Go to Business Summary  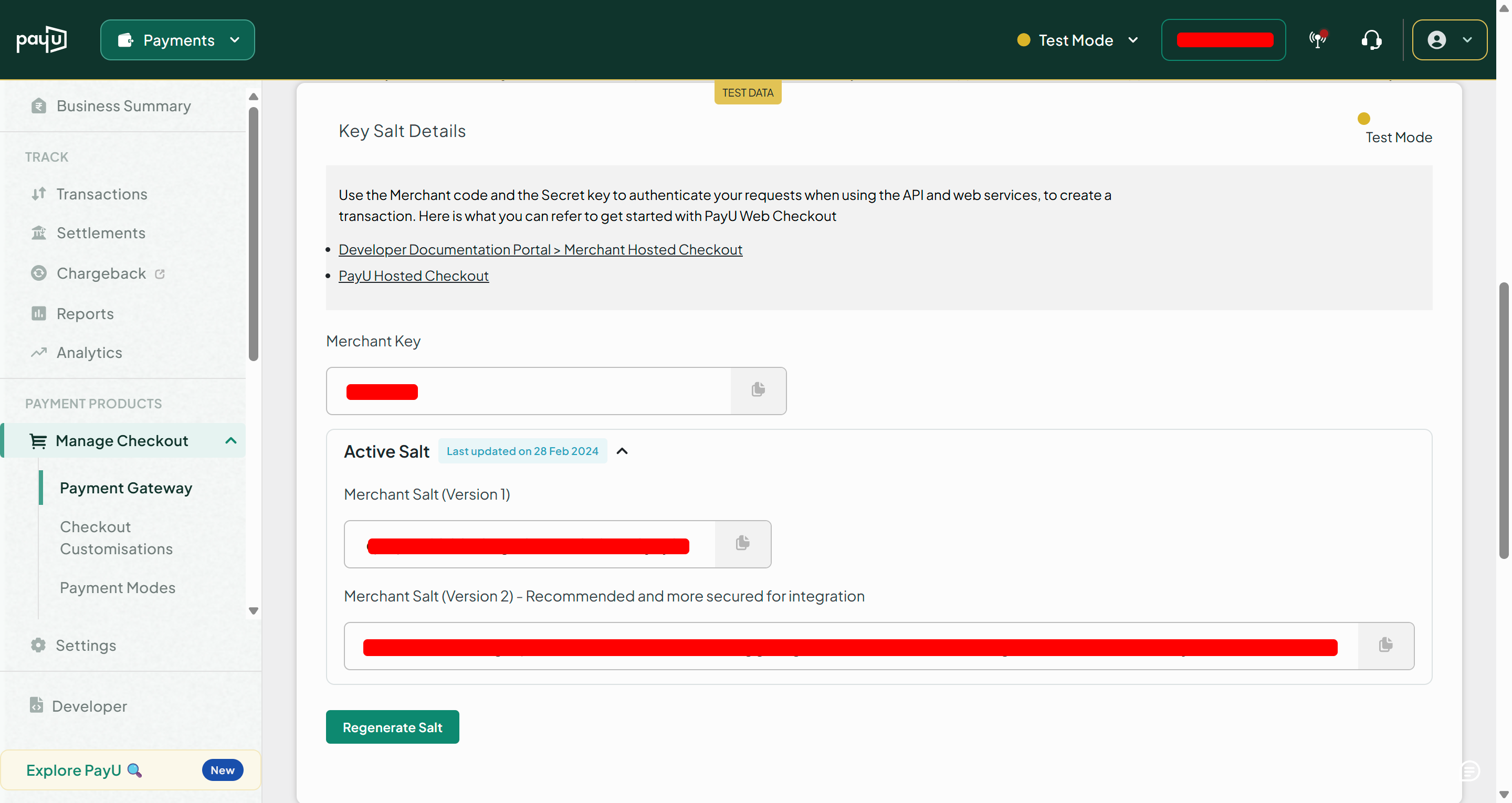(123, 105)
